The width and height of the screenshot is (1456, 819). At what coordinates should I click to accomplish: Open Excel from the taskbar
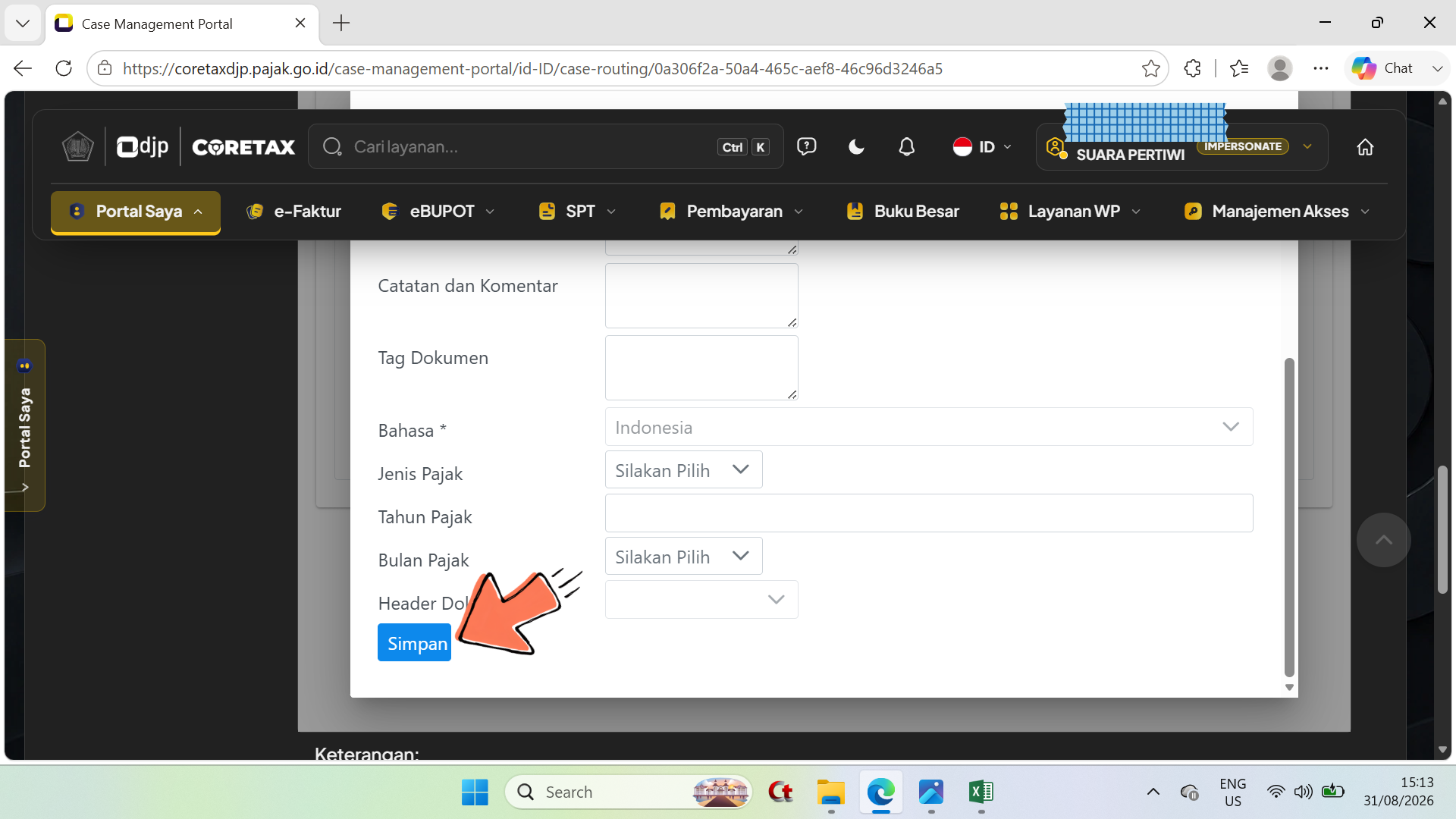coord(981,792)
